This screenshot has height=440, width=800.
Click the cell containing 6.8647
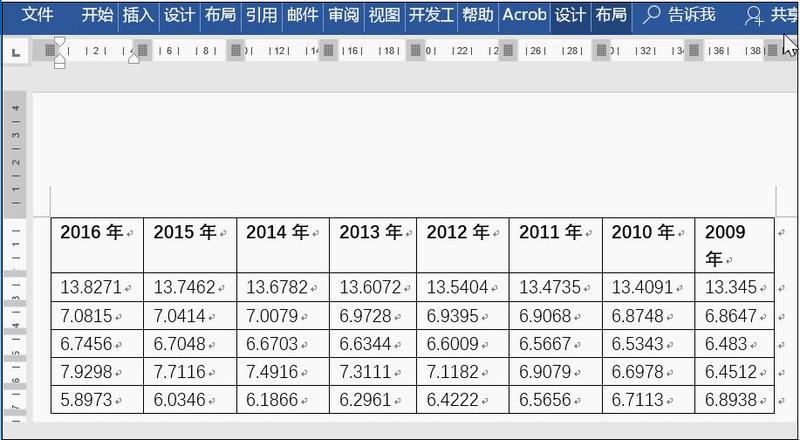(x=735, y=316)
